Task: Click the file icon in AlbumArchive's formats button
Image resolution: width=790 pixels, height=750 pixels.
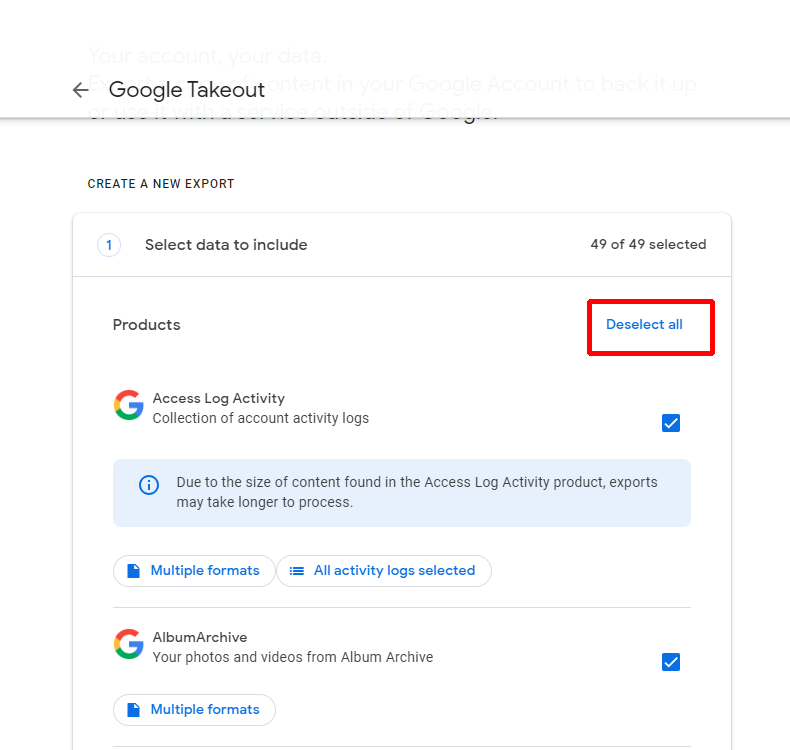Action: (x=133, y=710)
